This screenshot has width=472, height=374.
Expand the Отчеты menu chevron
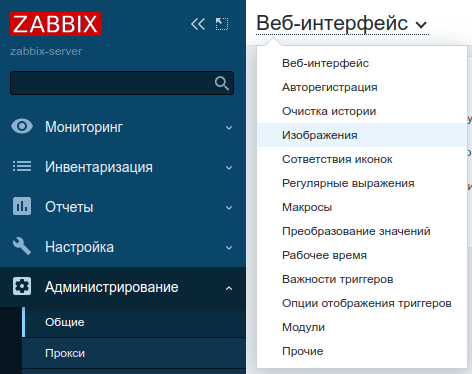click(229, 208)
